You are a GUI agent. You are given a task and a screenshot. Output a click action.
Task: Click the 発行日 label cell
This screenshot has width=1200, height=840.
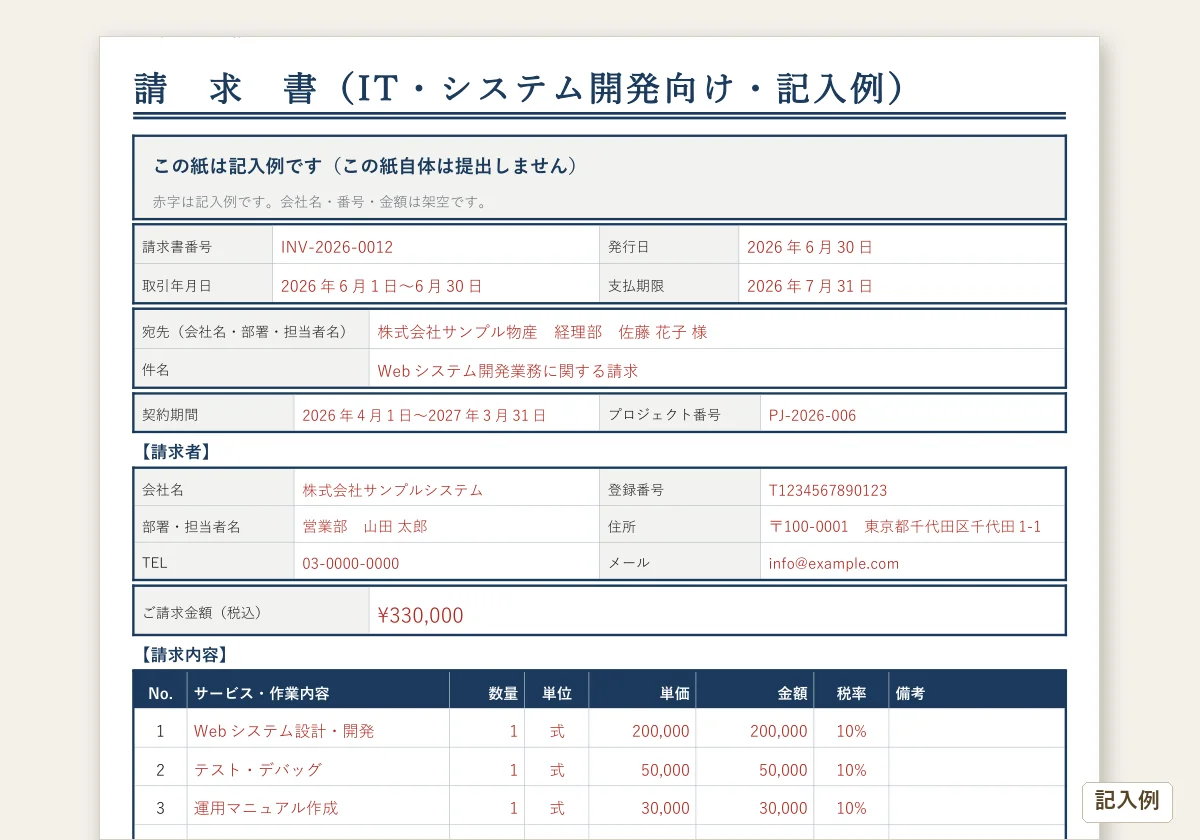pos(669,246)
